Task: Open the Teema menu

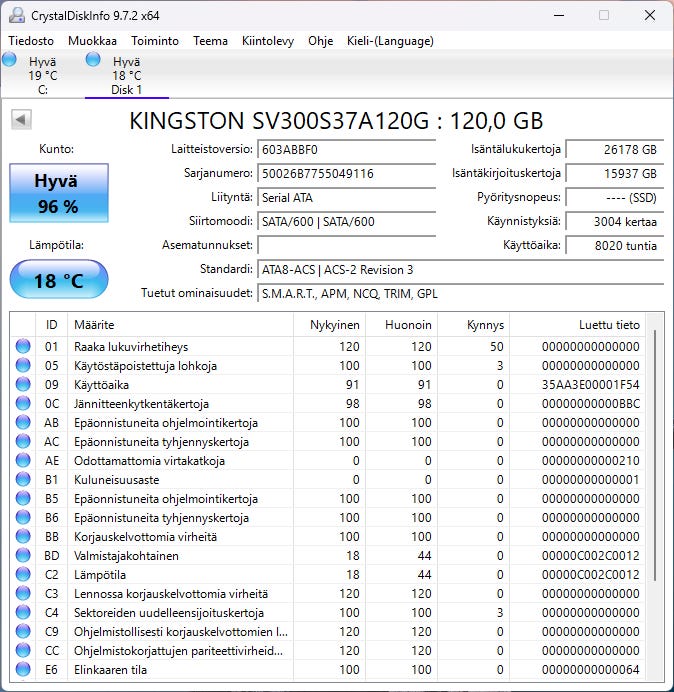Action: pyautogui.click(x=210, y=41)
